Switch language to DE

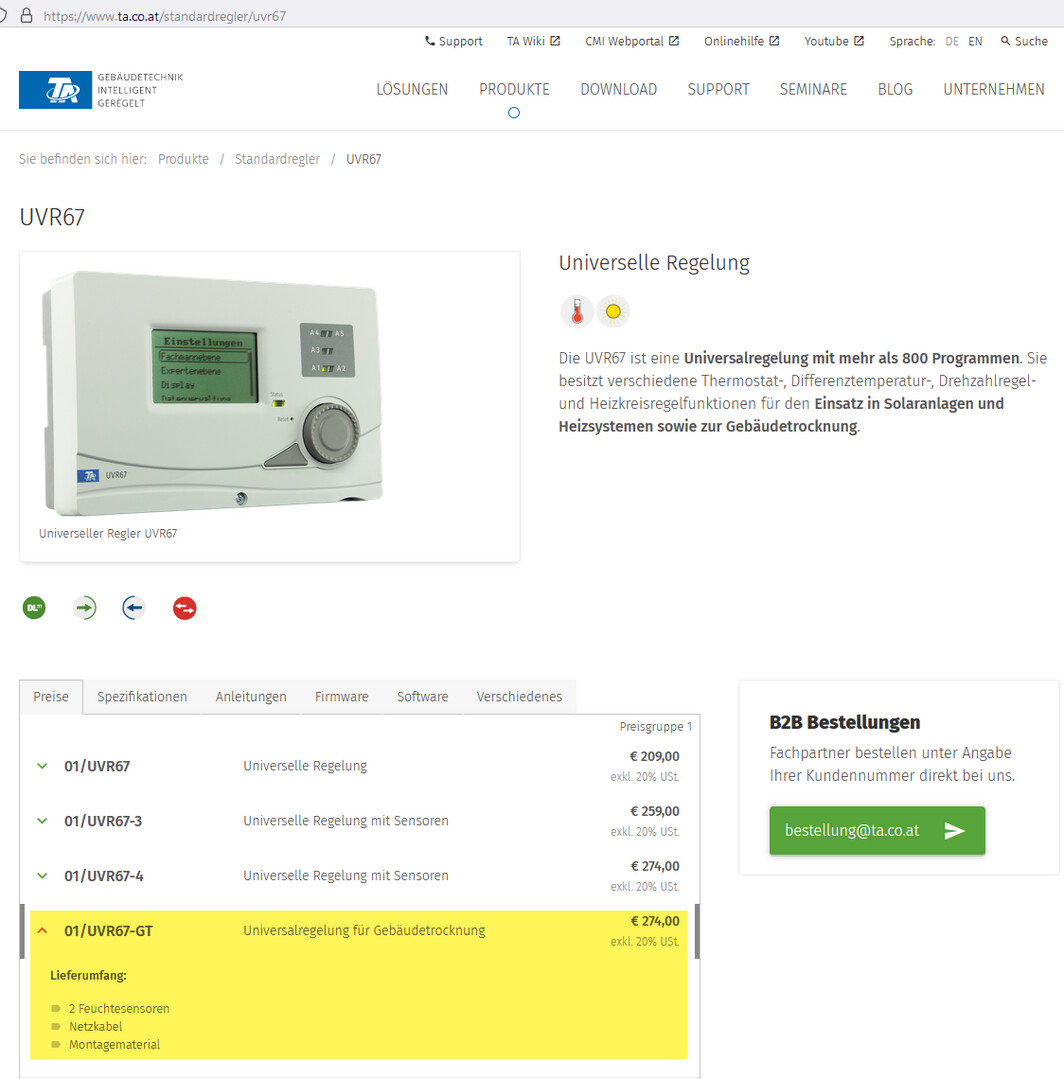[952, 41]
